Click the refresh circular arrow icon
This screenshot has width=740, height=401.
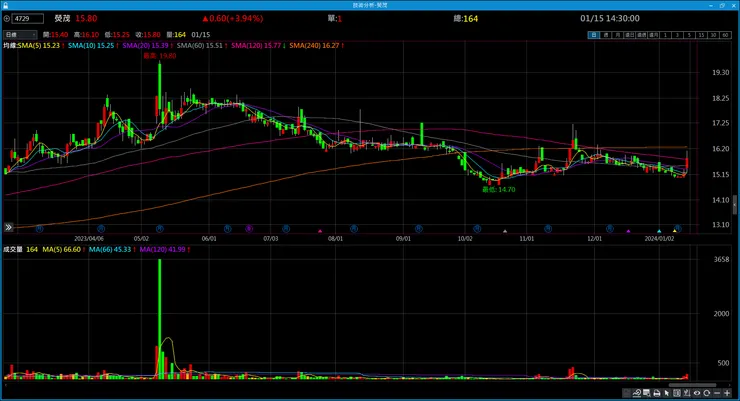(x=706, y=393)
